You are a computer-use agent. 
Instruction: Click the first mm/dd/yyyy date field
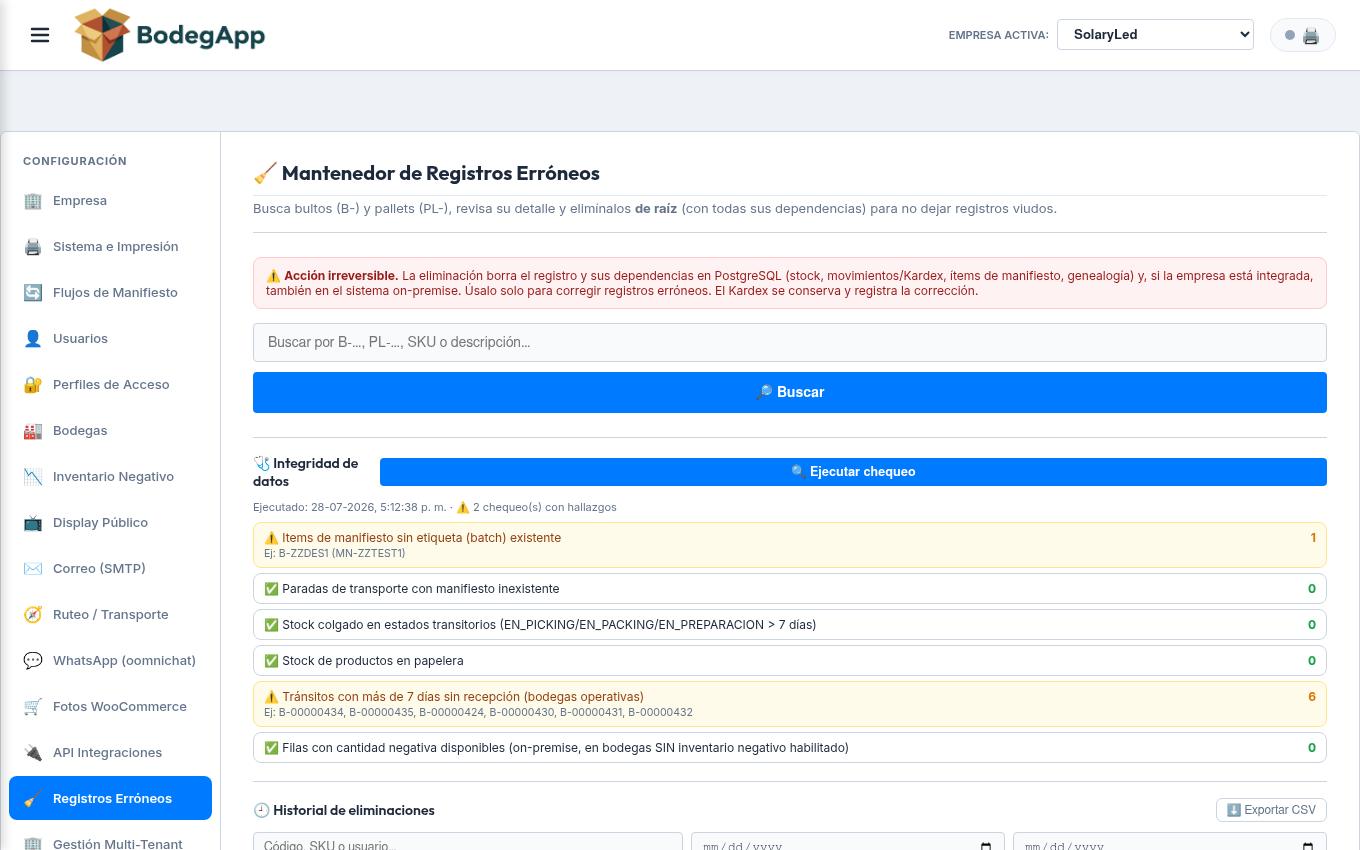847,842
